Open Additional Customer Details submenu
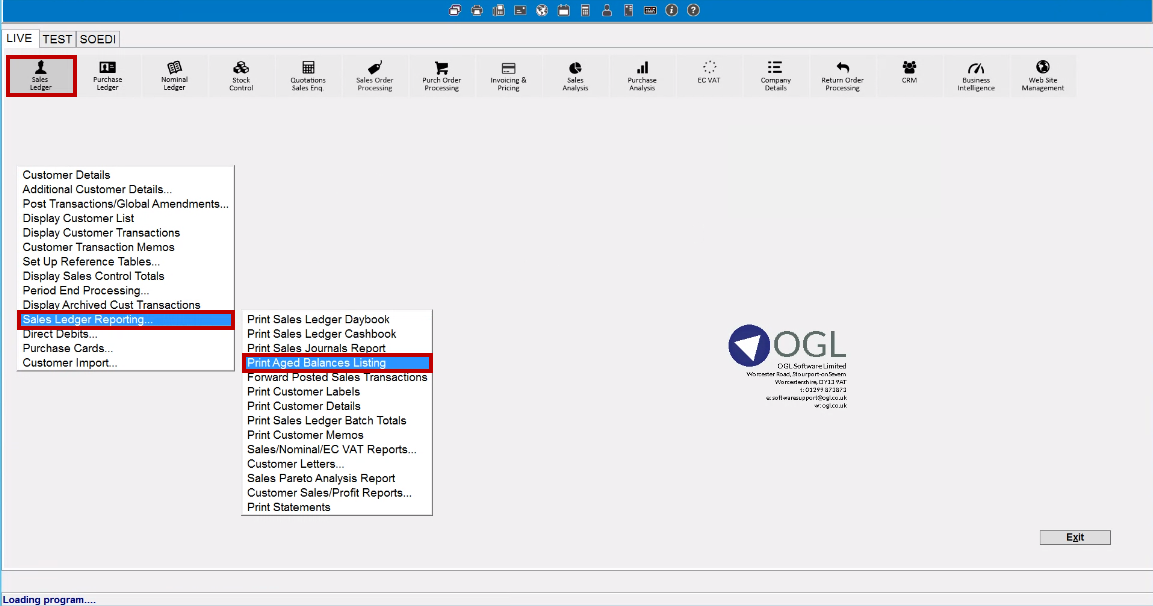Viewport: 1153px width, 606px height. [126, 189]
